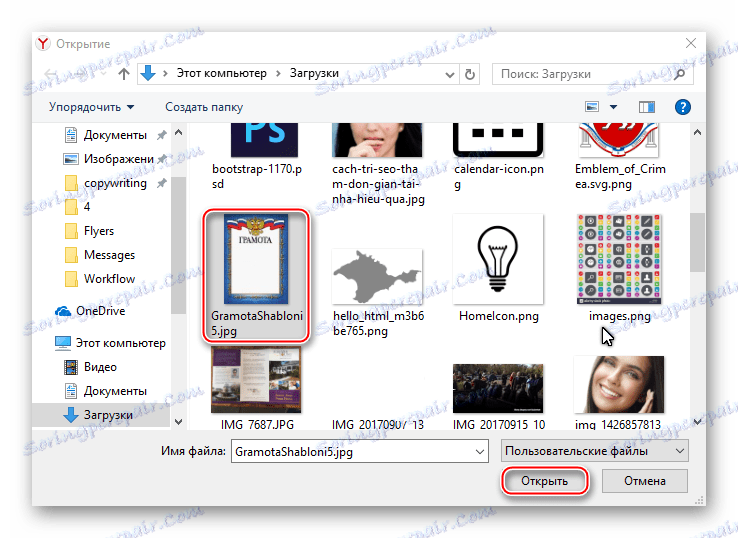Refresh the Загрузки folder listing

470,74
